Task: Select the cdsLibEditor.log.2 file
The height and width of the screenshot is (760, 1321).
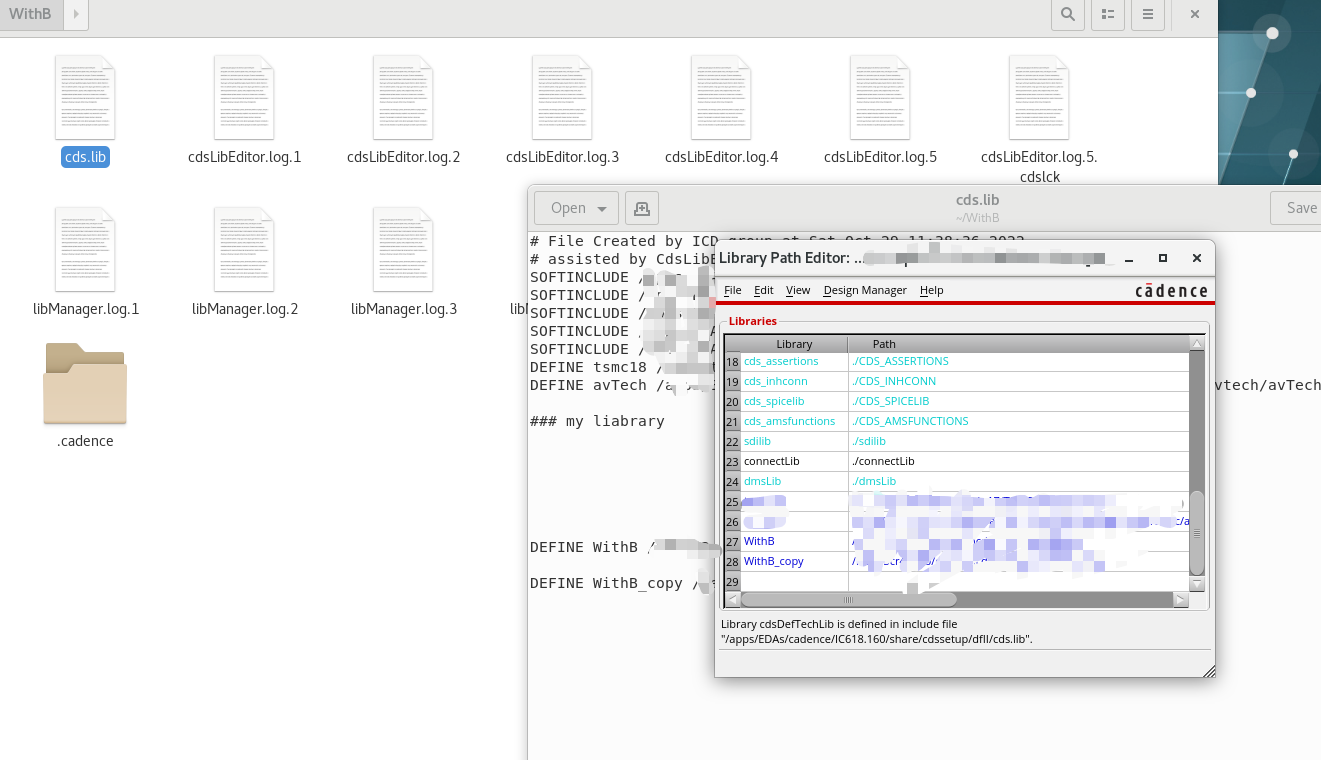Action: click(x=404, y=97)
